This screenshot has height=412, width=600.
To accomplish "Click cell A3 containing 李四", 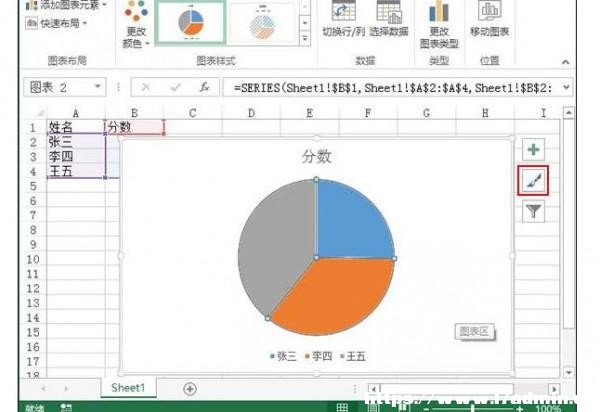I will pos(76,156).
